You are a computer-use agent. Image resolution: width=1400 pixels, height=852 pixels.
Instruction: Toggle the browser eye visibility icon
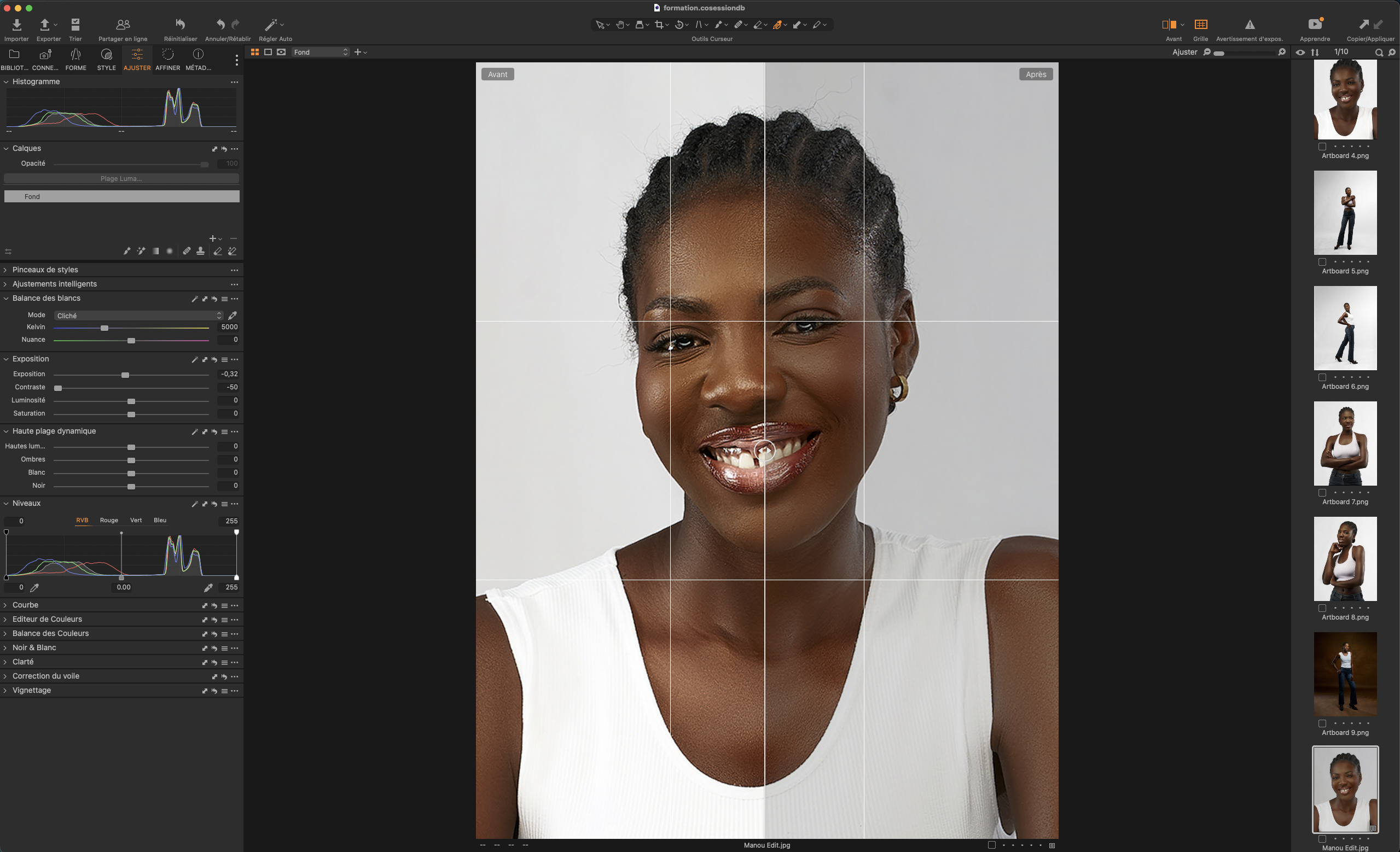(x=1300, y=52)
